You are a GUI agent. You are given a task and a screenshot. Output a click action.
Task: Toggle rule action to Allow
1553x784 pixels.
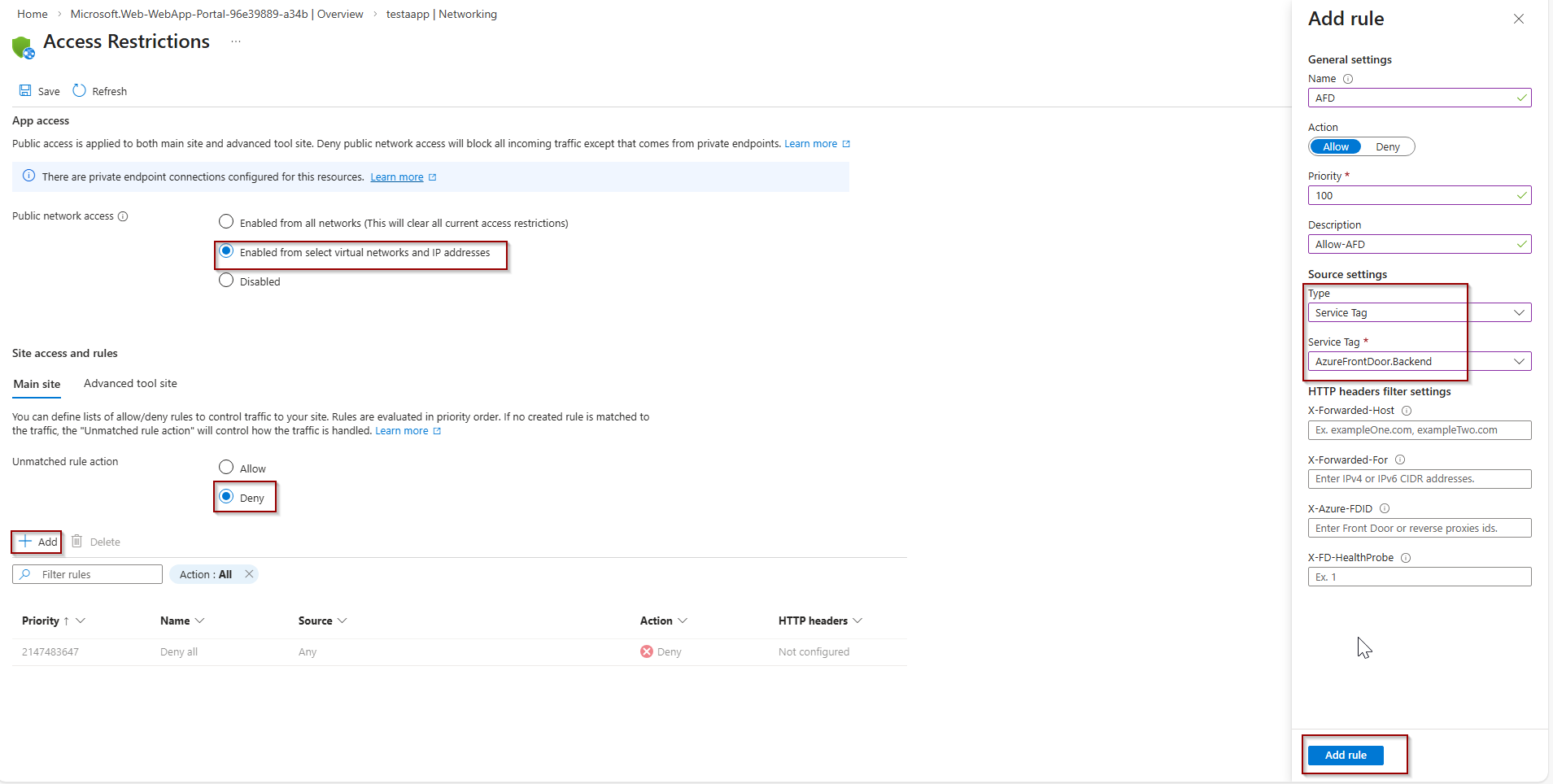[x=1335, y=147]
